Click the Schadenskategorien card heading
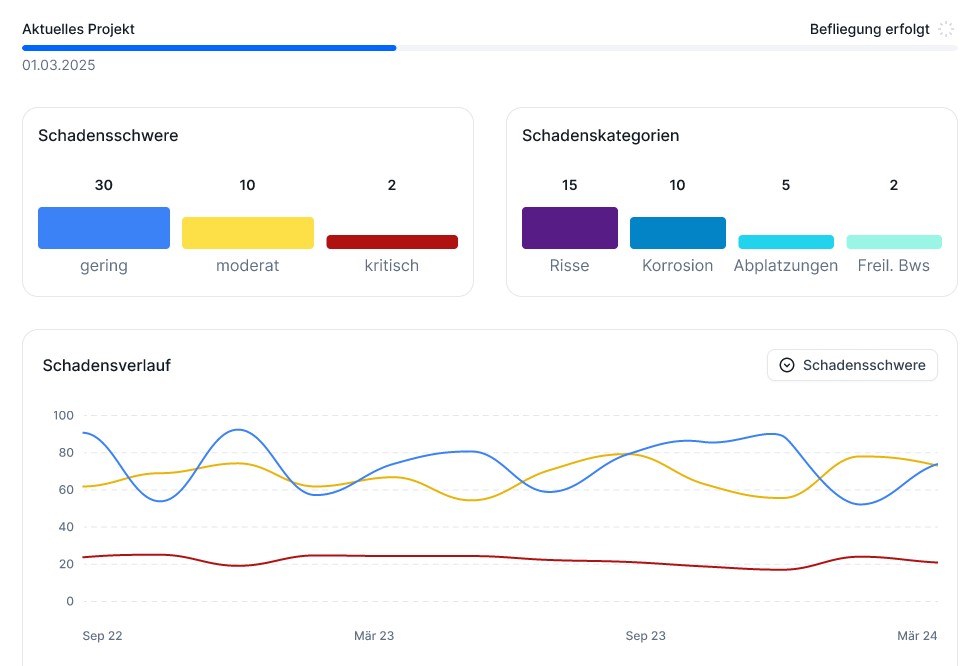The image size is (967, 666). (x=600, y=136)
